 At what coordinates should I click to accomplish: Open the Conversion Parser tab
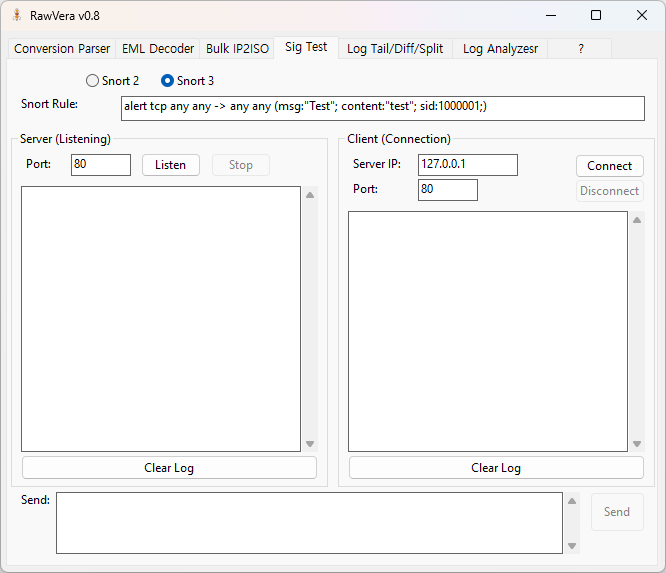tap(62, 48)
